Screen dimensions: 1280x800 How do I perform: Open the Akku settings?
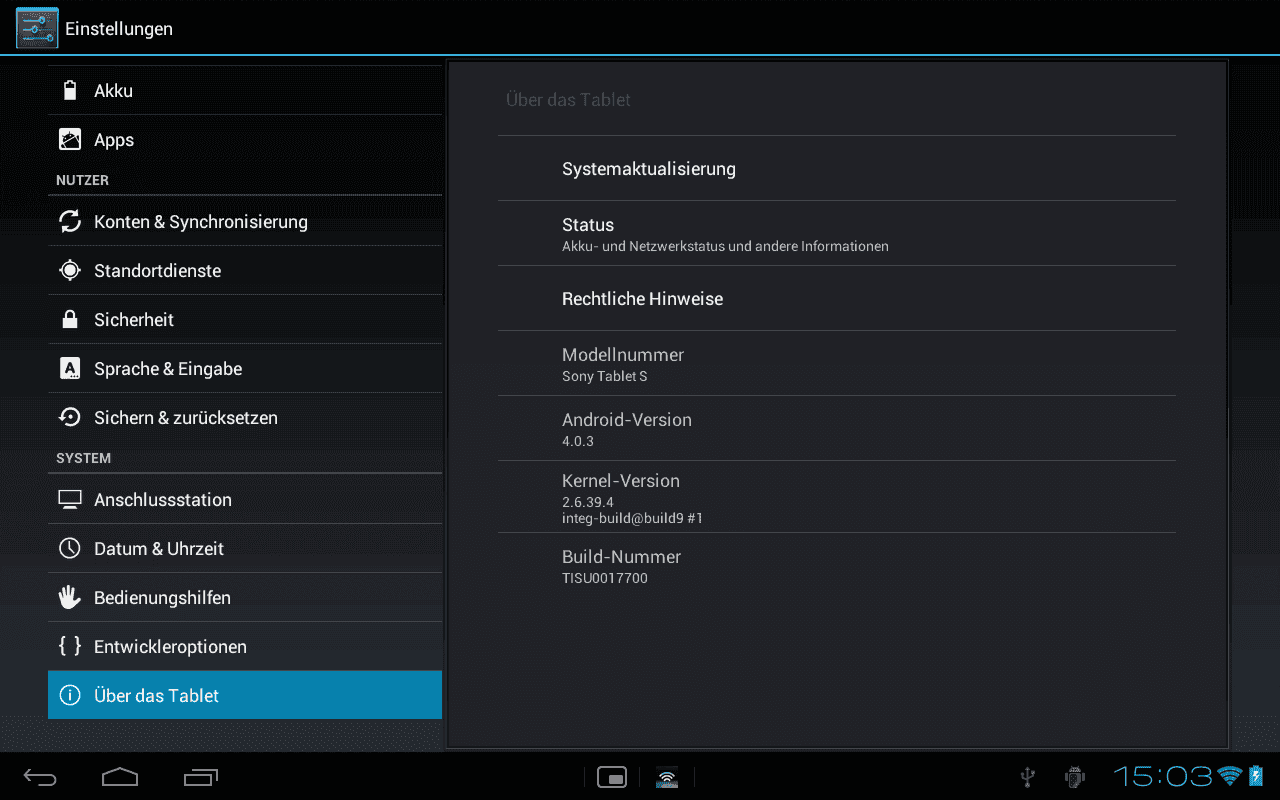coord(245,90)
